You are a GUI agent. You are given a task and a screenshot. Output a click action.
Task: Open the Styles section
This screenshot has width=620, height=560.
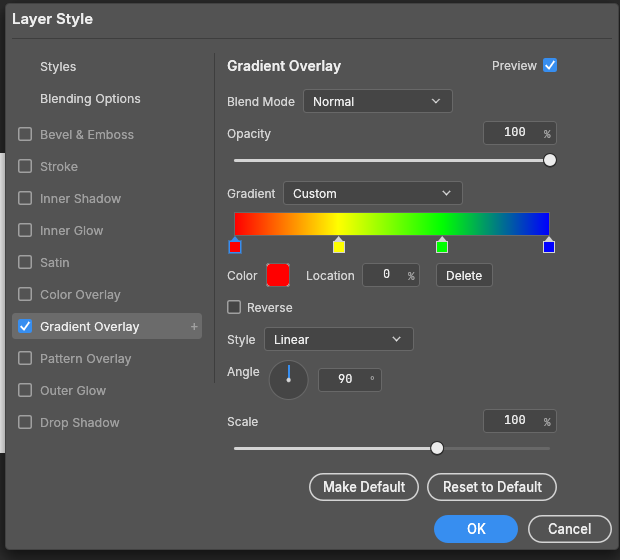(58, 66)
